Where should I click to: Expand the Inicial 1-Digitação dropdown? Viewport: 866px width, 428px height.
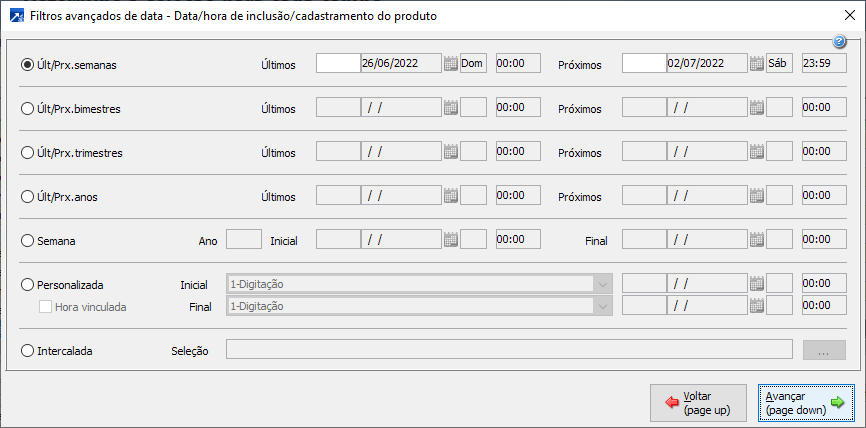(602, 284)
